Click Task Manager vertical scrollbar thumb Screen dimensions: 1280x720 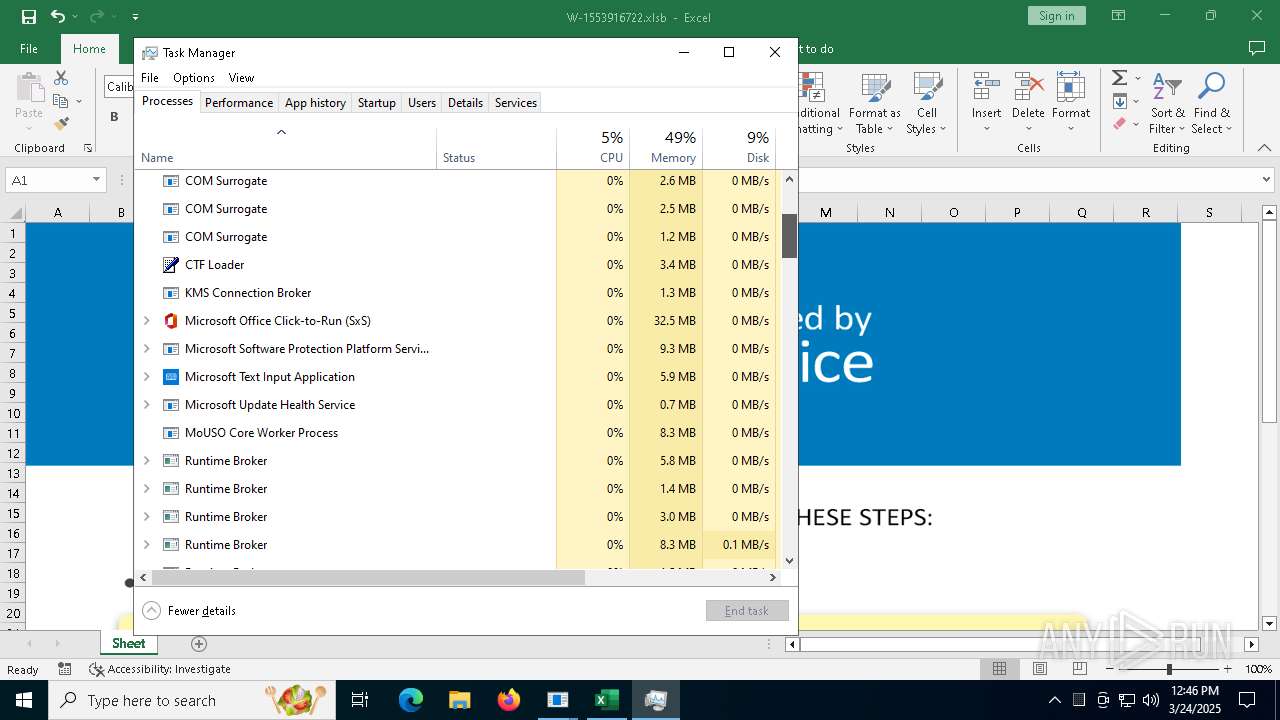789,235
